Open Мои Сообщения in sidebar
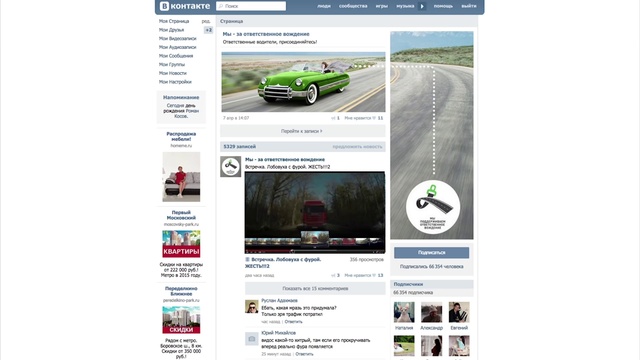 [x=176, y=56]
